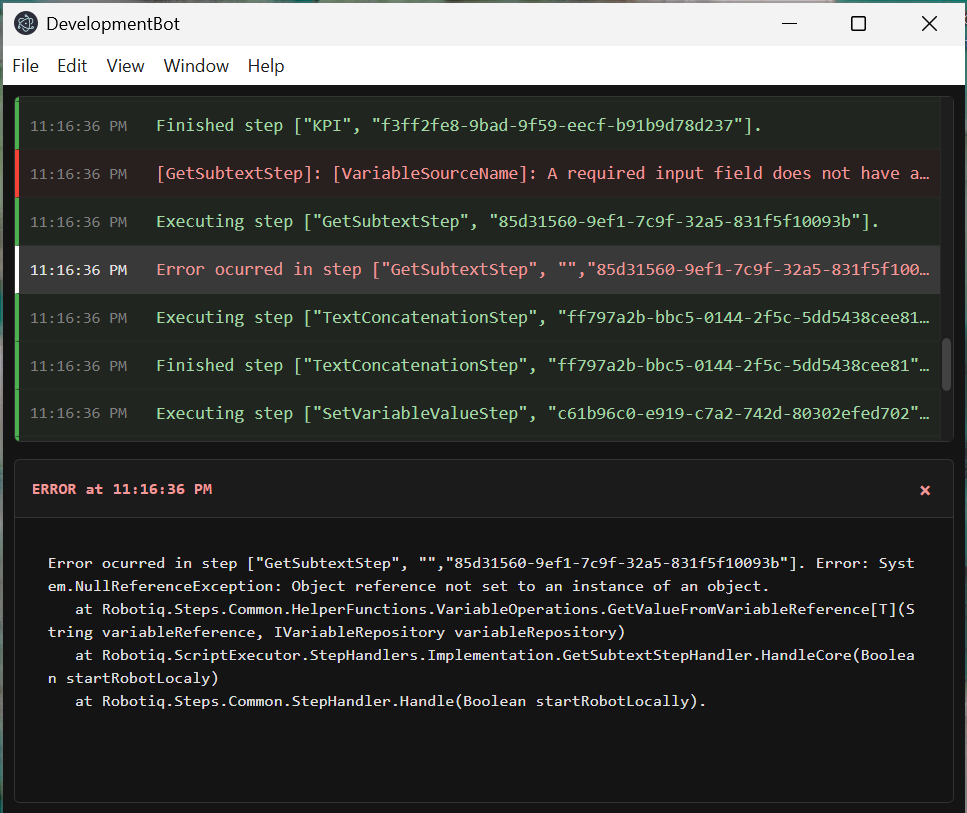
Task: Select the 'Executing step GetSubtextStep' log entry
Action: [517, 222]
